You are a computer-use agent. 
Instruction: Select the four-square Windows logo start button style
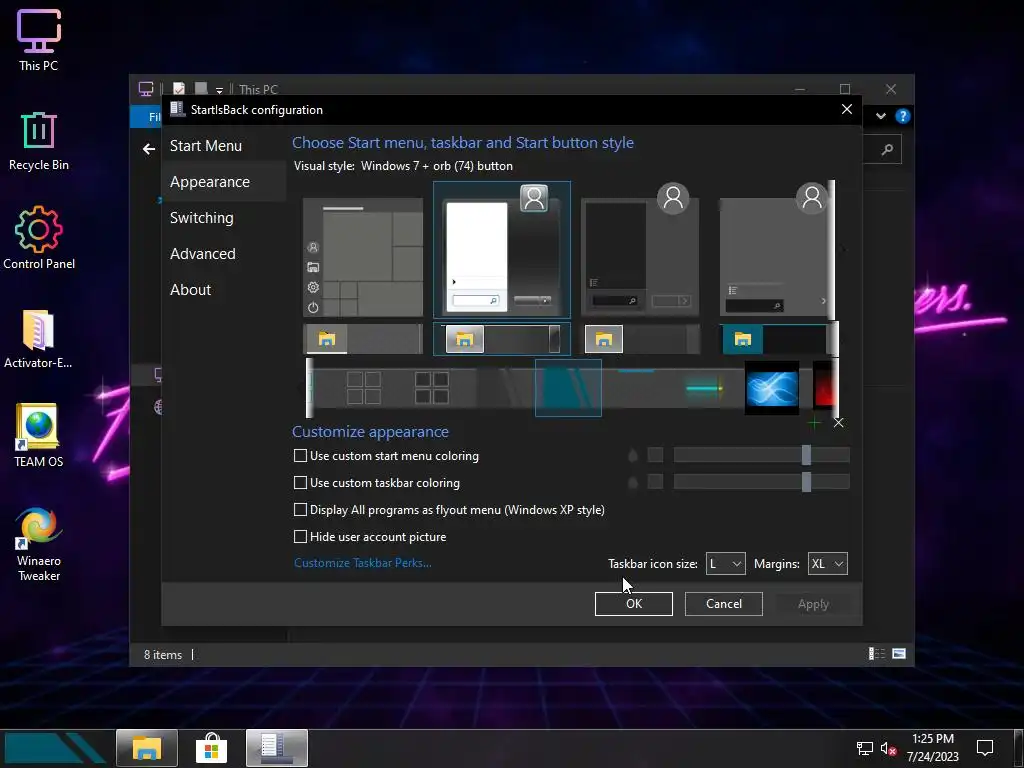(x=364, y=388)
